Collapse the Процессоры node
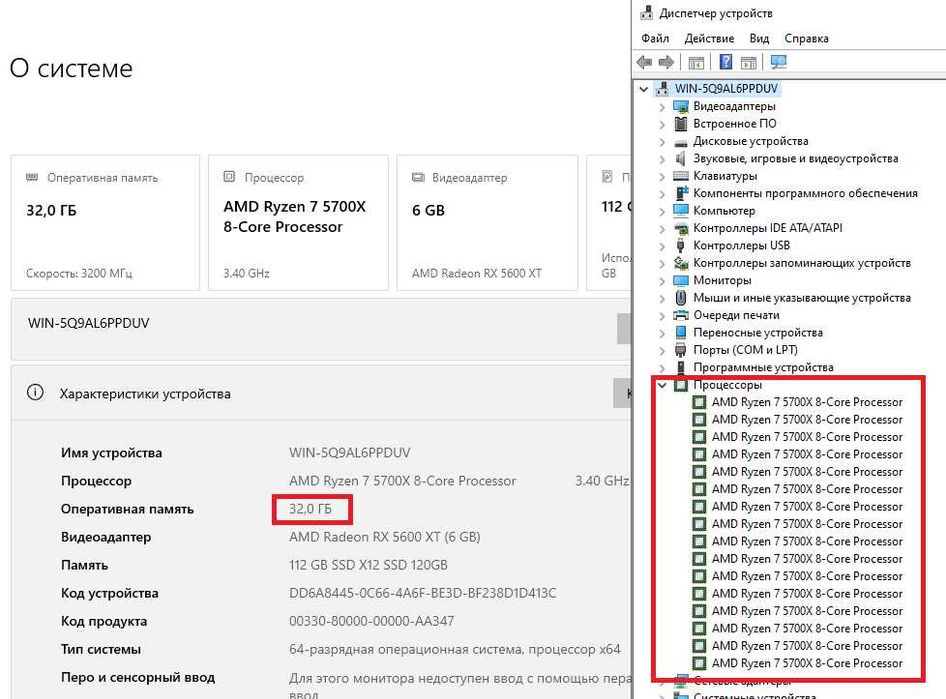Screen dimensions: 946x699 coord(662,385)
